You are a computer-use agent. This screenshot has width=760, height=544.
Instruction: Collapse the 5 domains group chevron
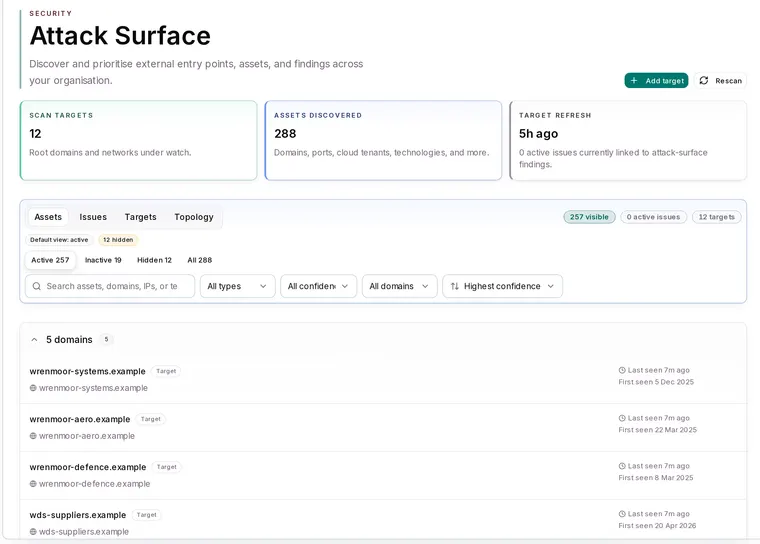[34, 340]
